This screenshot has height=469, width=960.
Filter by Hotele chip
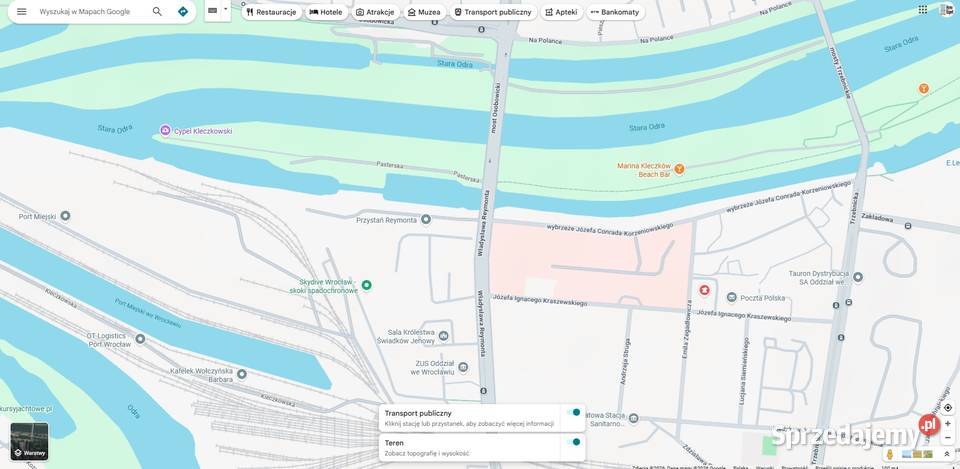pyautogui.click(x=326, y=12)
